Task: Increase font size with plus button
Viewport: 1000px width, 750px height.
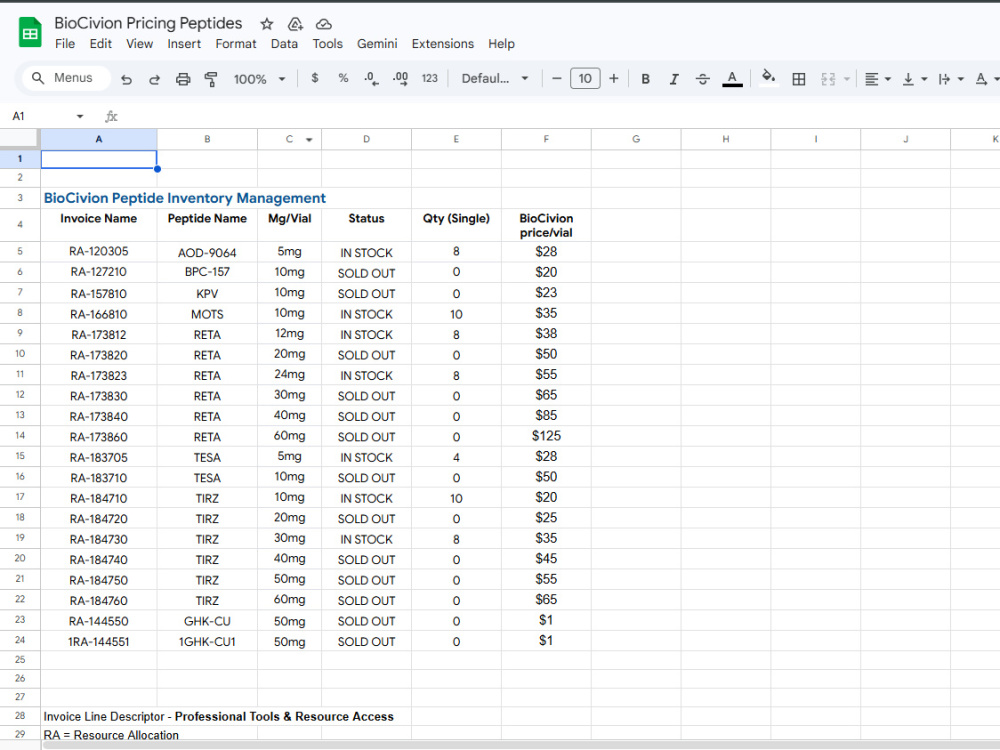Action: click(x=614, y=78)
